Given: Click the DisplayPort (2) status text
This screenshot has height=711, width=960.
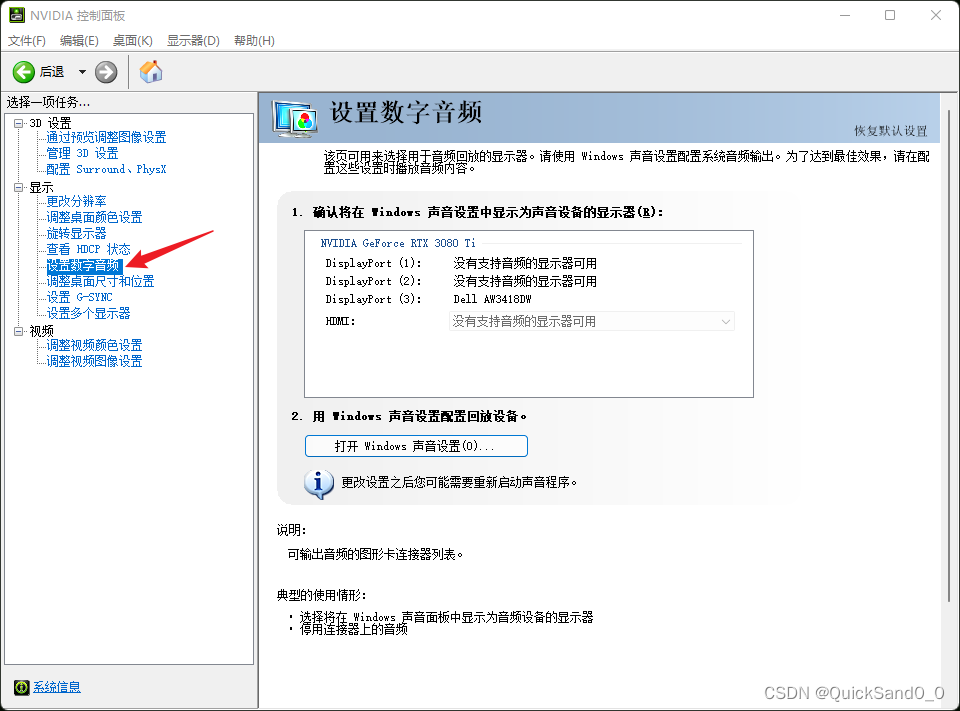Looking at the screenshot, I should 525,282.
